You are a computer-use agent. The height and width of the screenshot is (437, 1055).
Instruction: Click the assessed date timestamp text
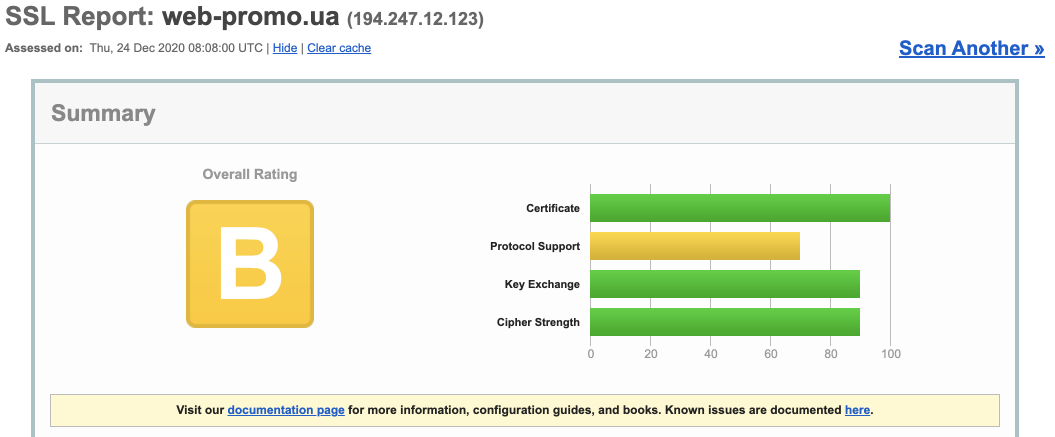click(177, 48)
